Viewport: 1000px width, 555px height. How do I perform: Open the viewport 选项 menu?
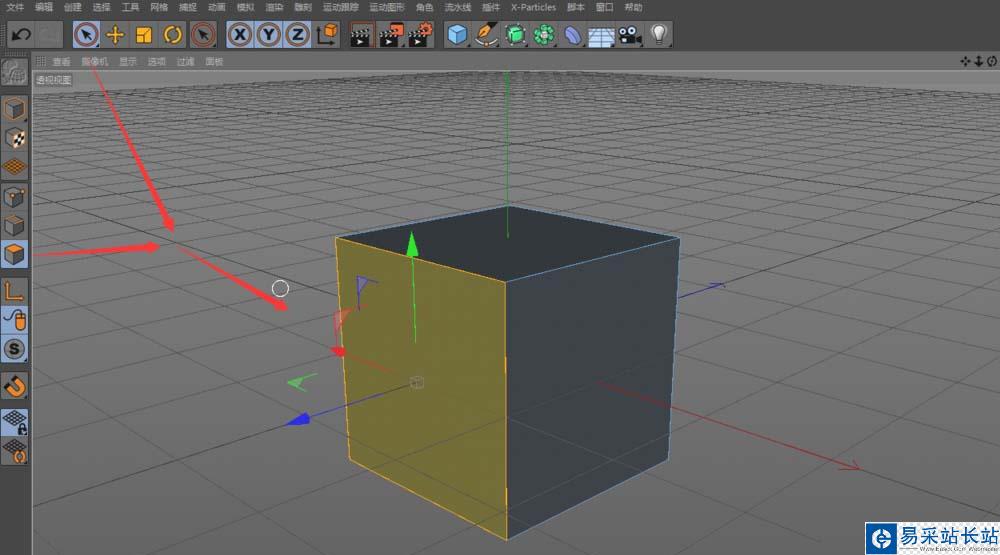point(156,62)
